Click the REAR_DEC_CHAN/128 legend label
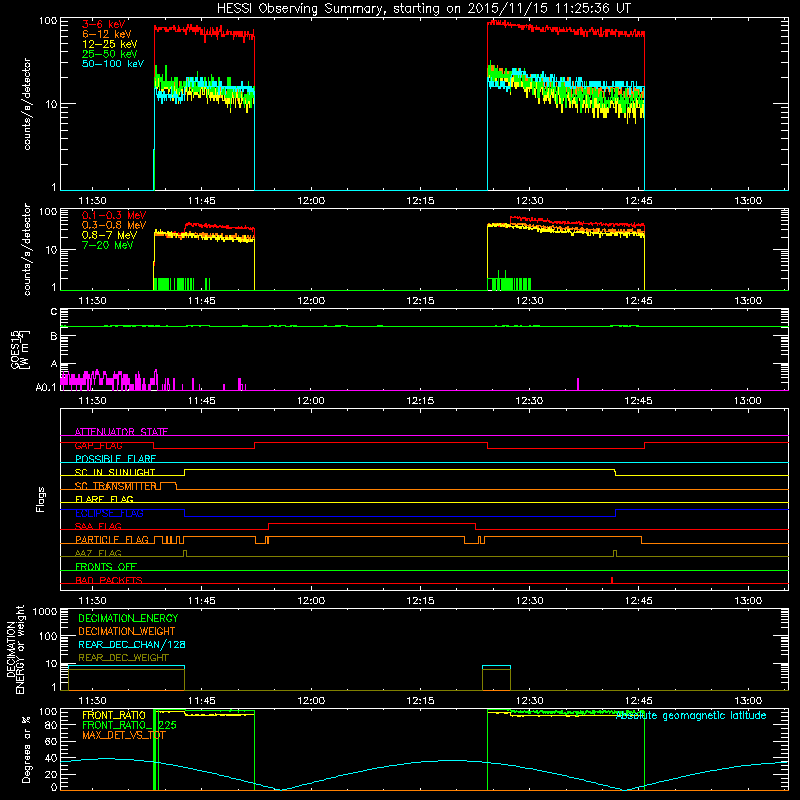This screenshot has width=800, height=800. pos(132,644)
